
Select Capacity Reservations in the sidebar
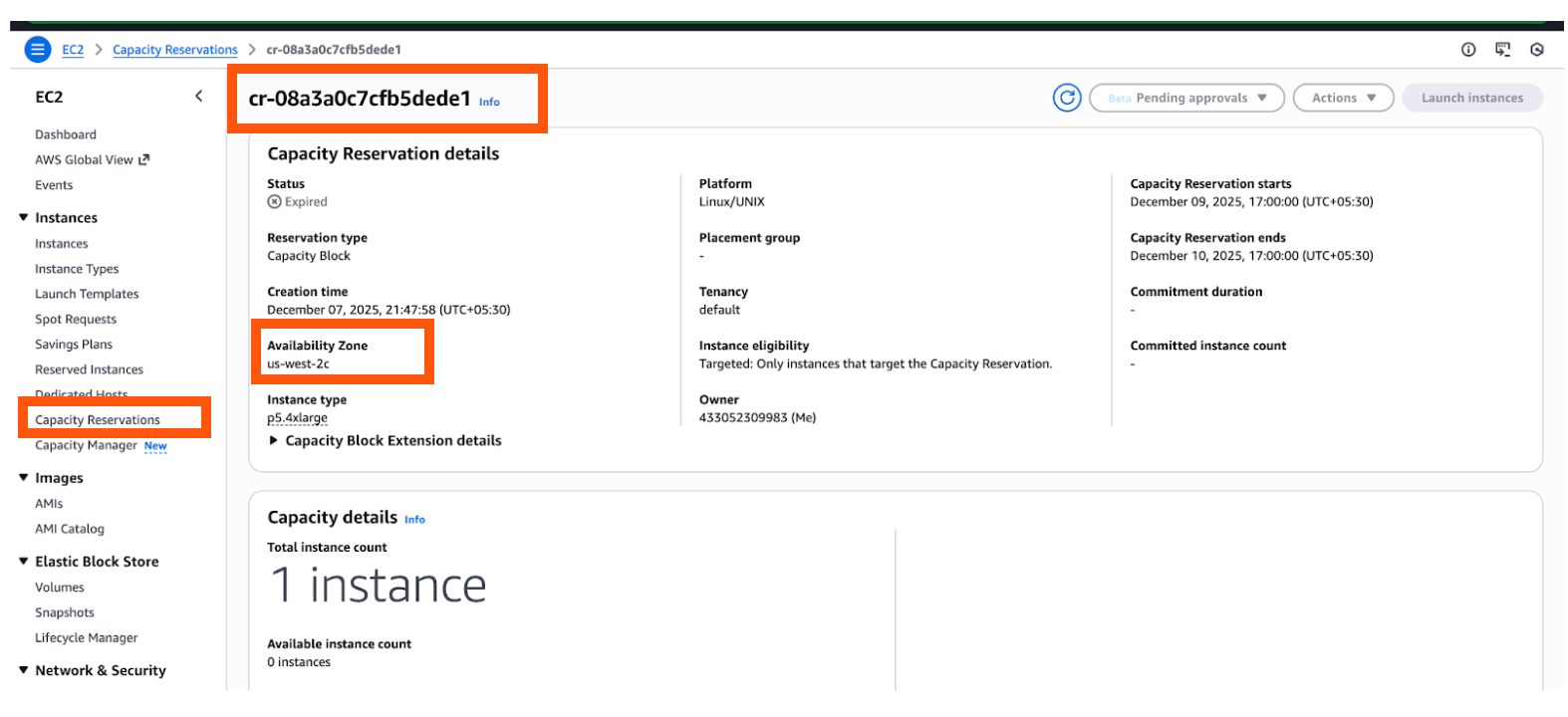(x=98, y=420)
